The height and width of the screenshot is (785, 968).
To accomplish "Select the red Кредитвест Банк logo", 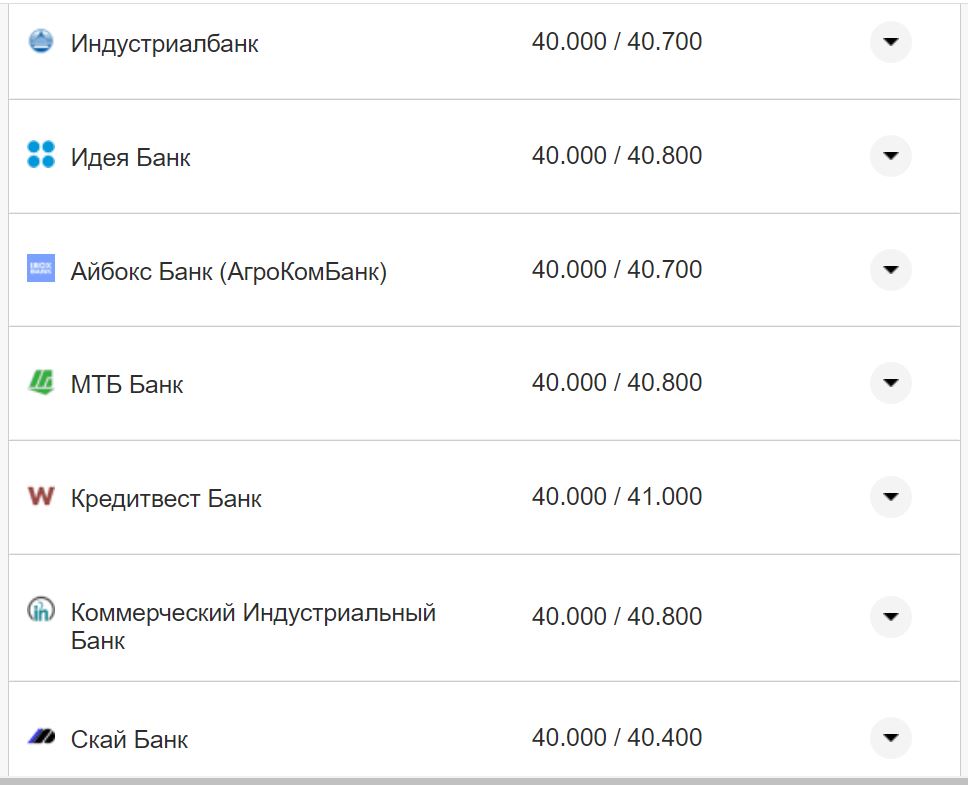I will [x=40, y=496].
